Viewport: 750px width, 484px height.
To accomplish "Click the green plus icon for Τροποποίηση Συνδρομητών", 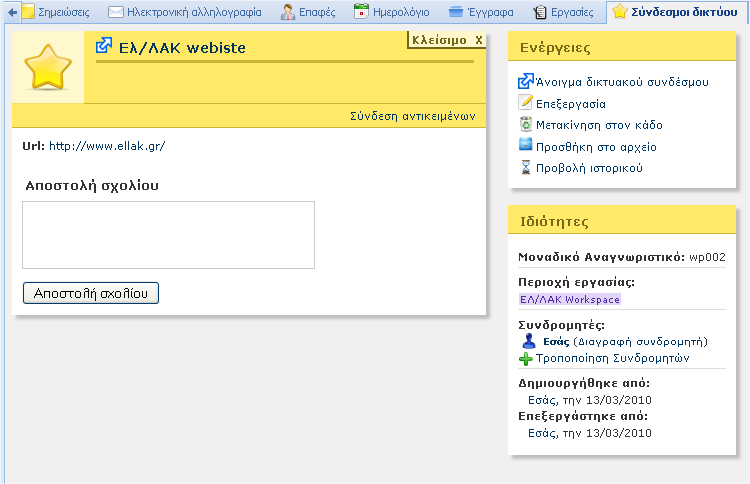I will point(526,358).
